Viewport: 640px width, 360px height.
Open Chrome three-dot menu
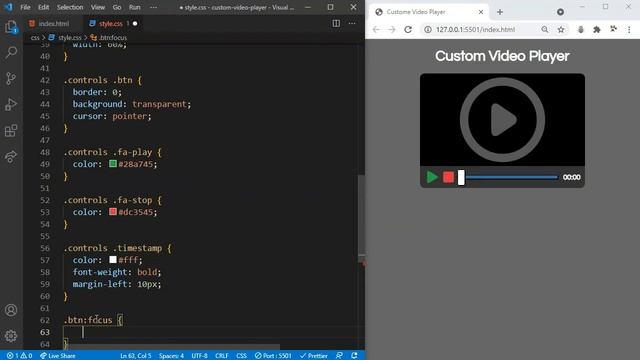[629, 29]
